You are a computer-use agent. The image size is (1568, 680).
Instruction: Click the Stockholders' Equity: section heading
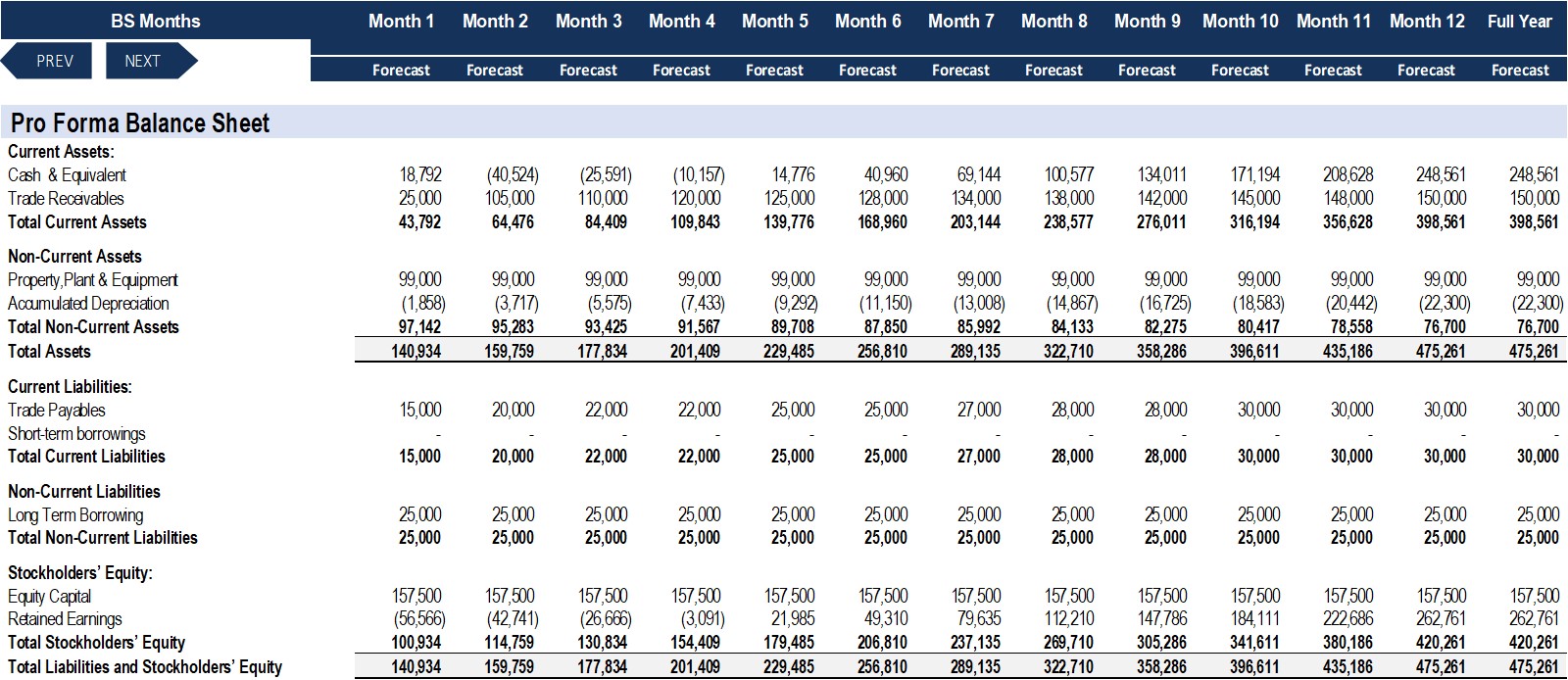(x=80, y=573)
